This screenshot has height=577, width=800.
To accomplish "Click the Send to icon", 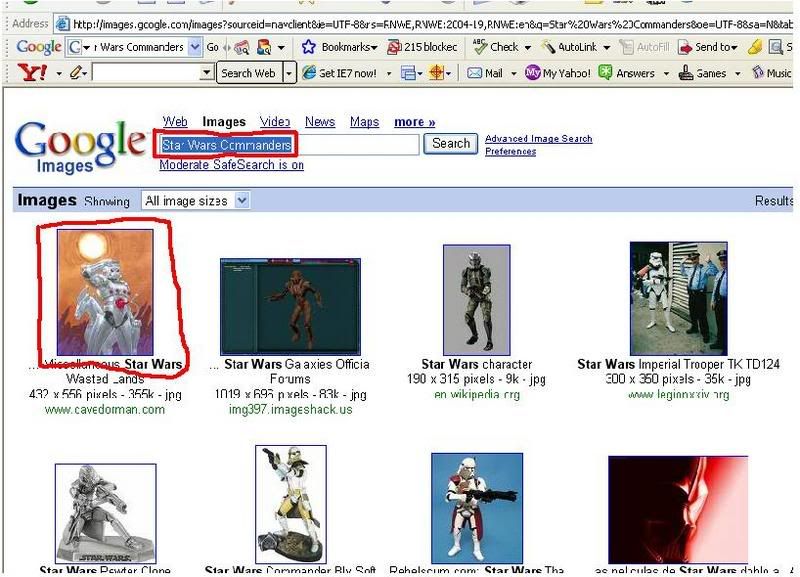I will tap(684, 47).
